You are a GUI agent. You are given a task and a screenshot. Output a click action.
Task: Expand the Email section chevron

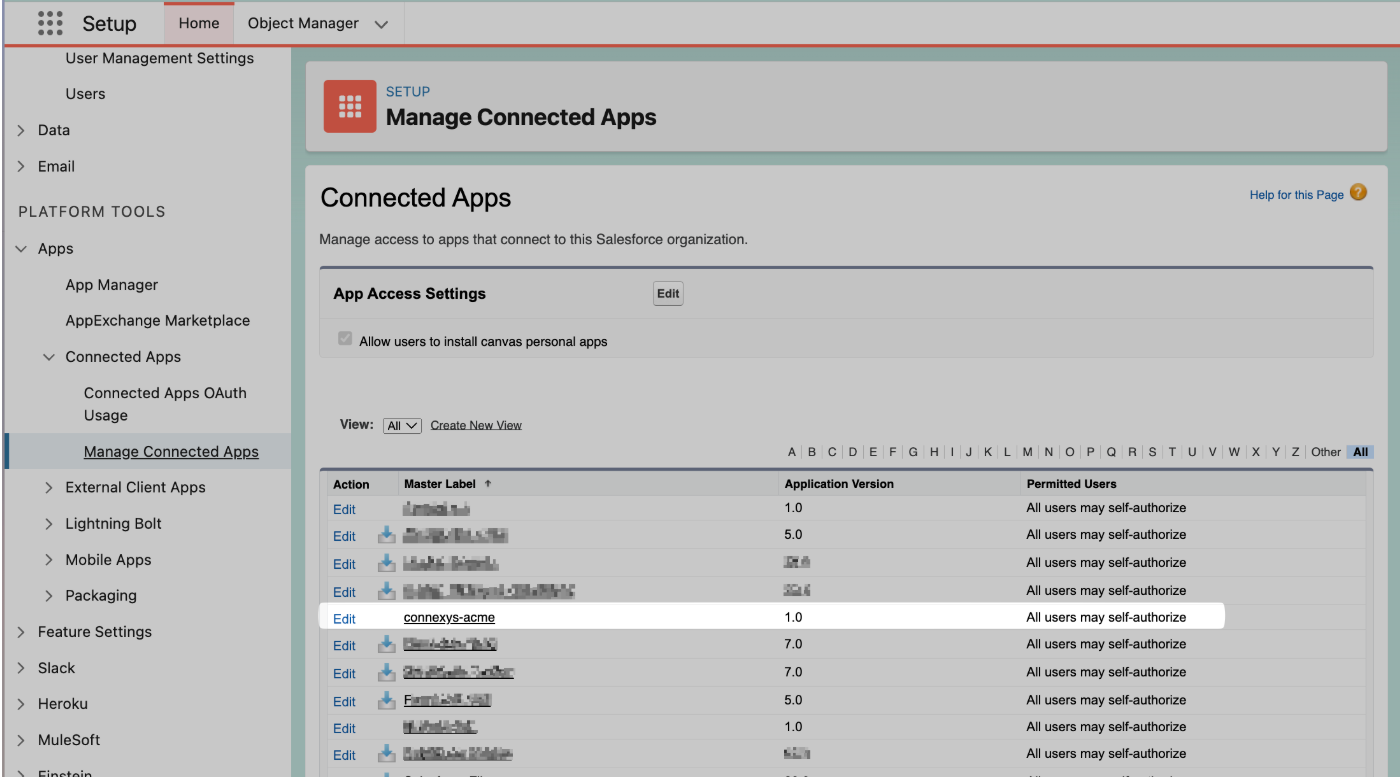click(21, 166)
